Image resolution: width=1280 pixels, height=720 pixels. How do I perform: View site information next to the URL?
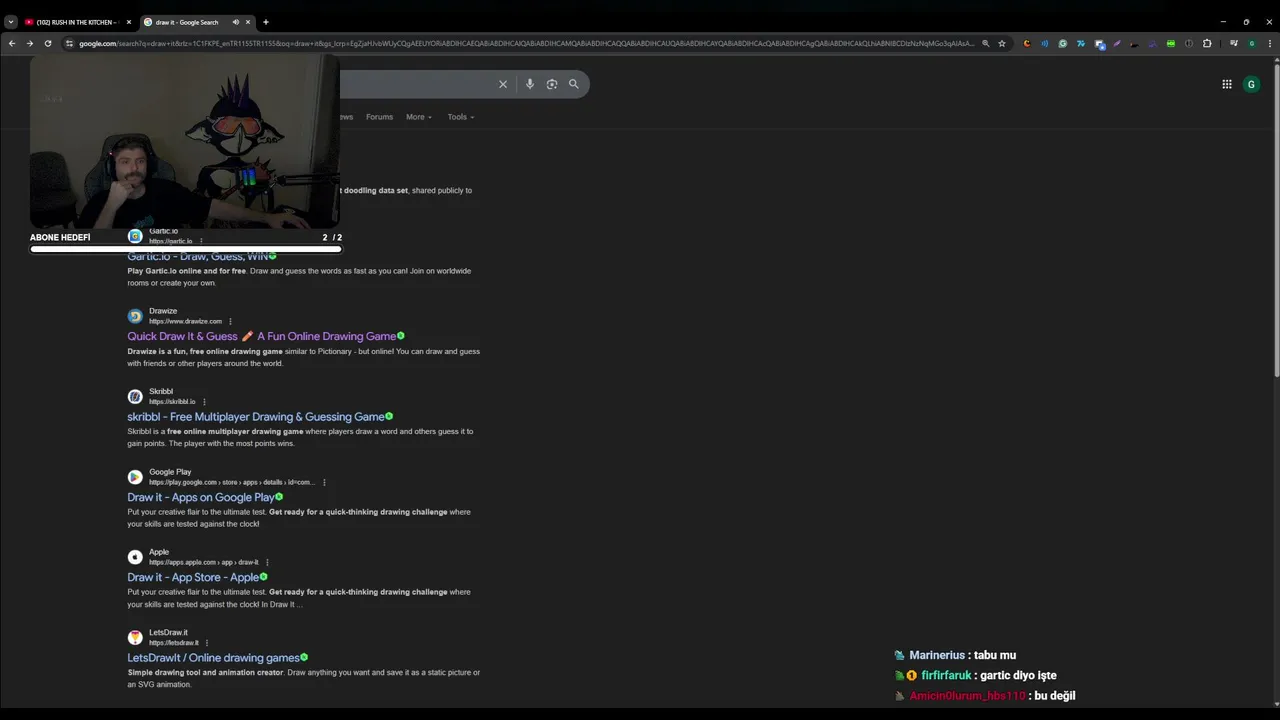69,43
